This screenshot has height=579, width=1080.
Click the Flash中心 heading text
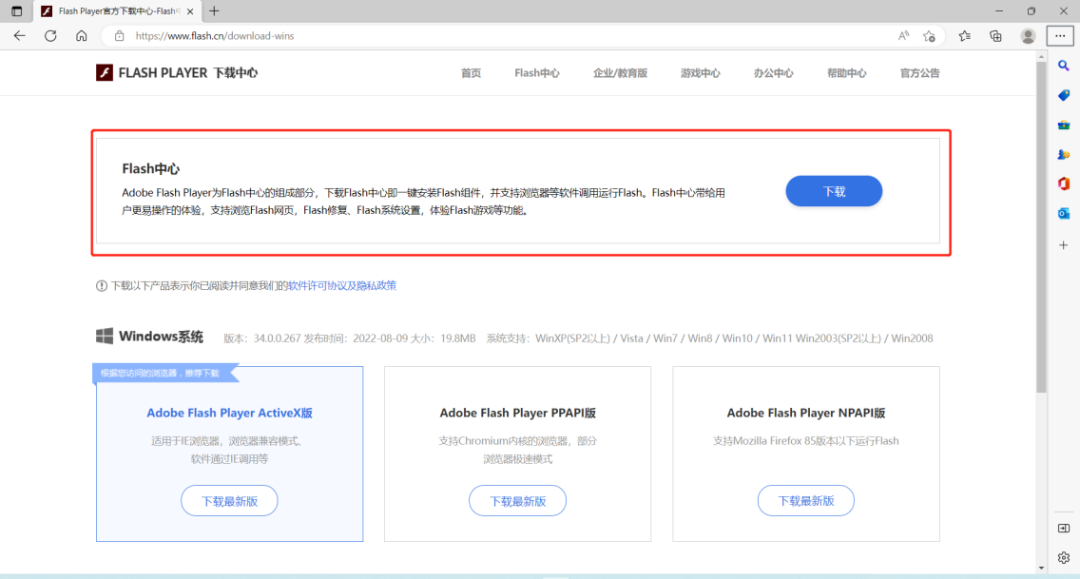click(151, 169)
